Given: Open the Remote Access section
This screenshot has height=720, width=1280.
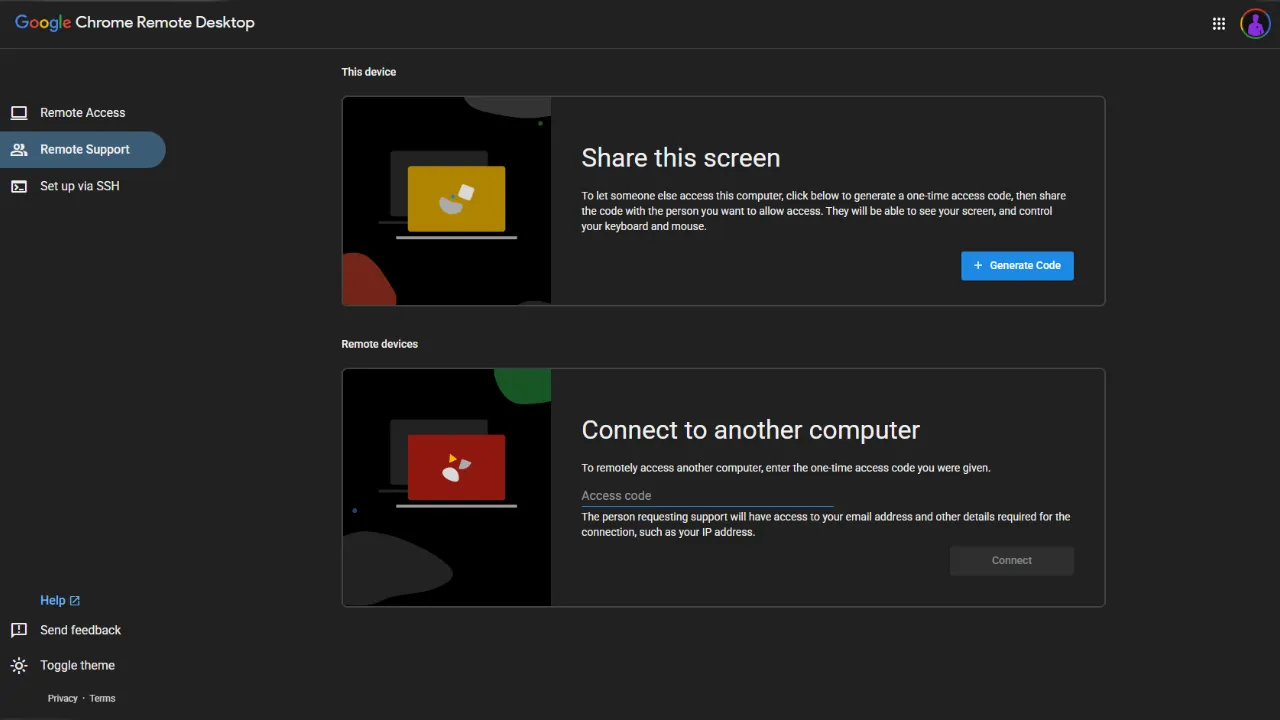Looking at the screenshot, I should pyautogui.click(x=82, y=113).
